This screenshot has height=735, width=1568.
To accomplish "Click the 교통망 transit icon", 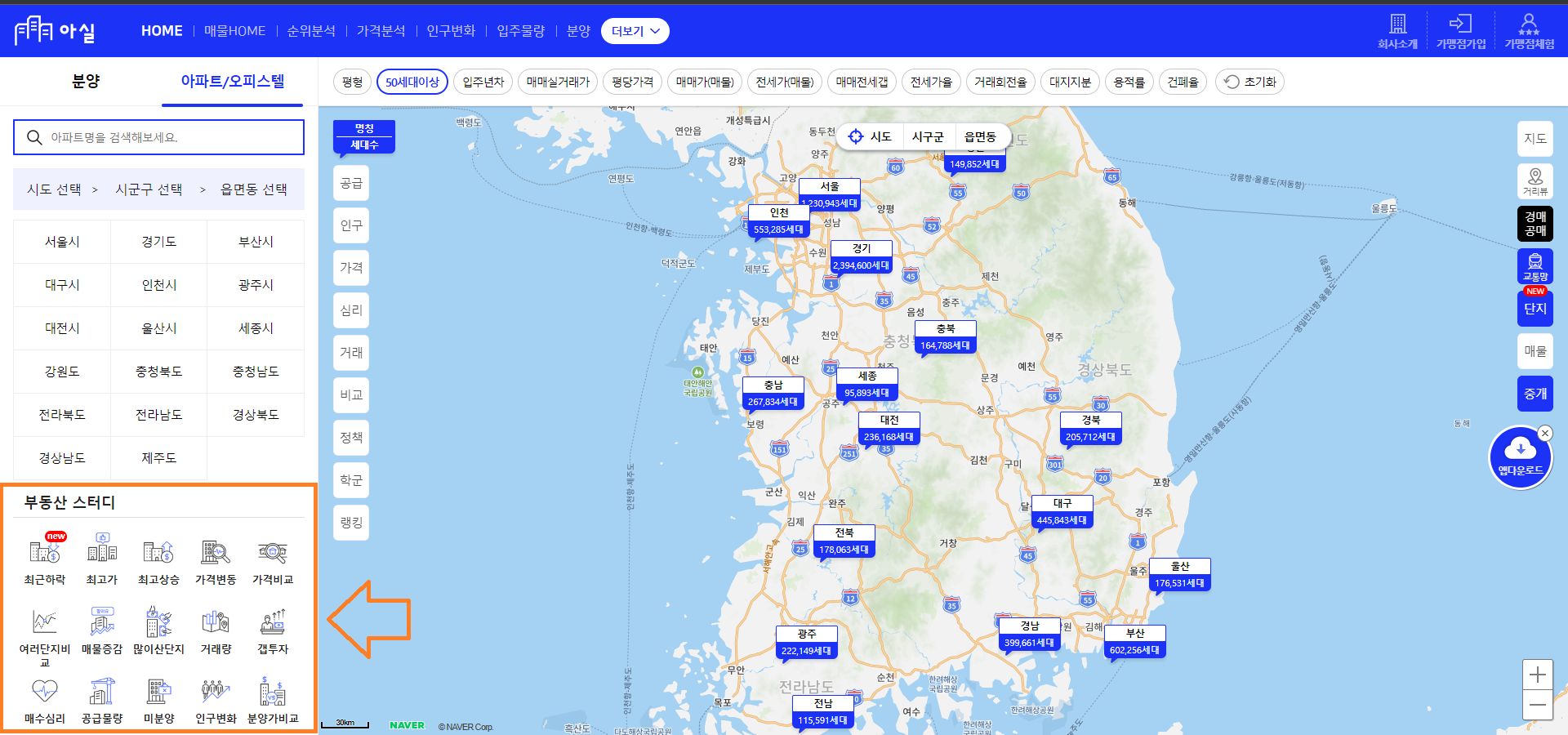I will tap(1535, 266).
